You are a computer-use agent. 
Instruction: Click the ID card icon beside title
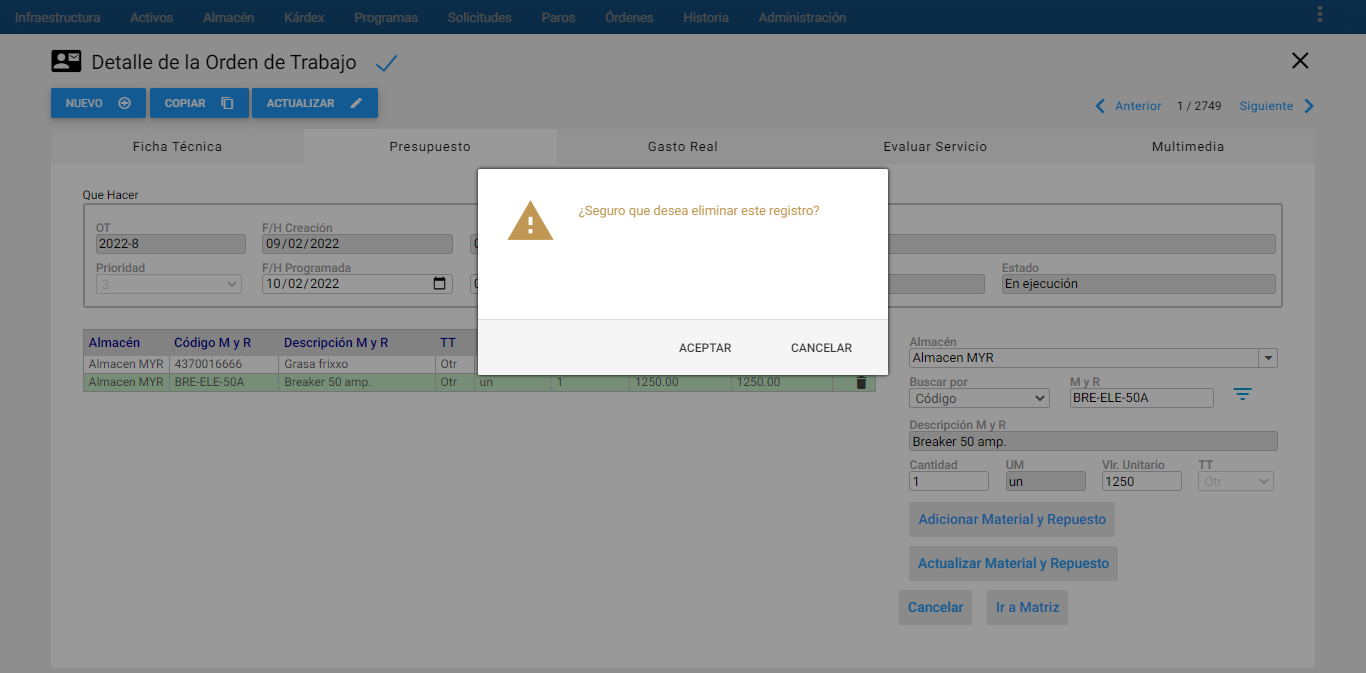tap(66, 61)
